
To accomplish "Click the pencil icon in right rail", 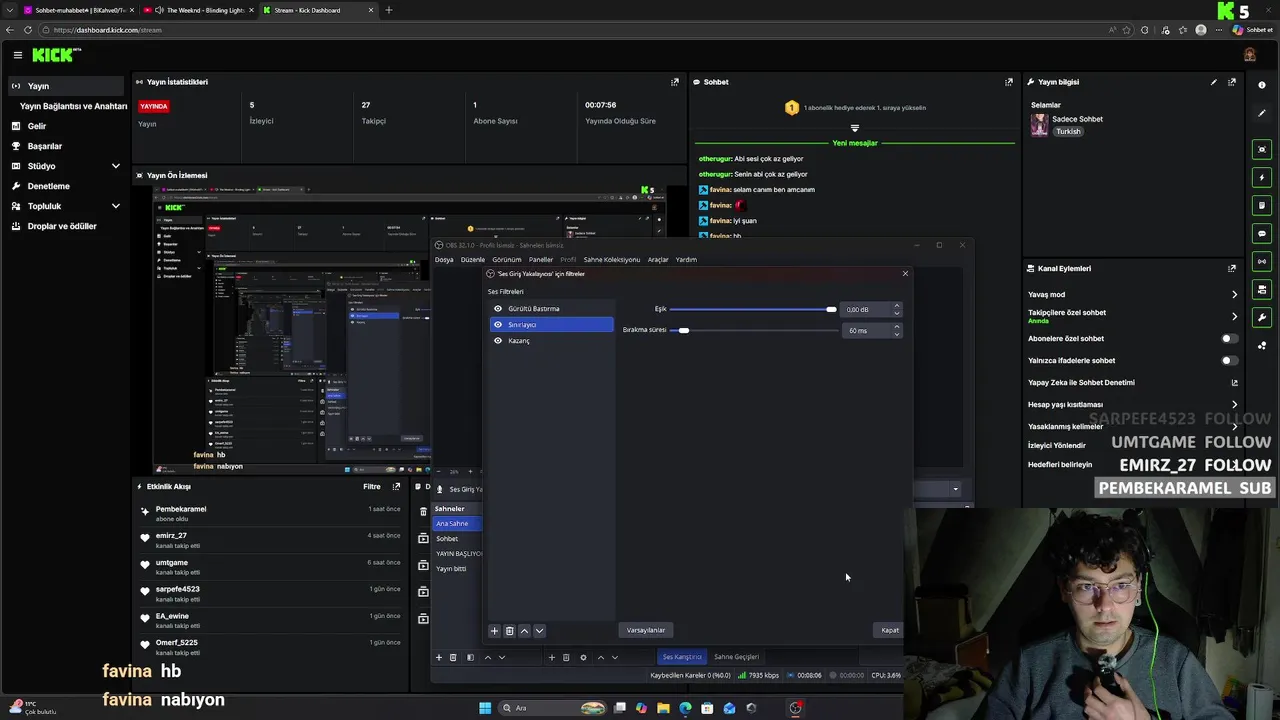I will [1262, 113].
